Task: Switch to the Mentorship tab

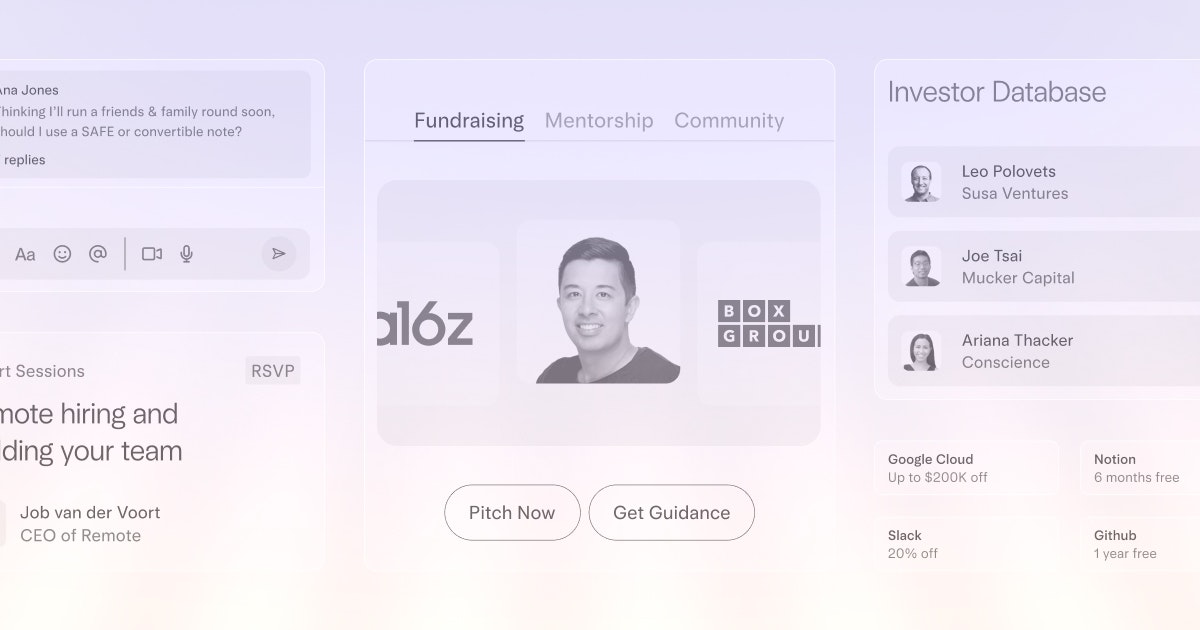Action: point(598,120)
